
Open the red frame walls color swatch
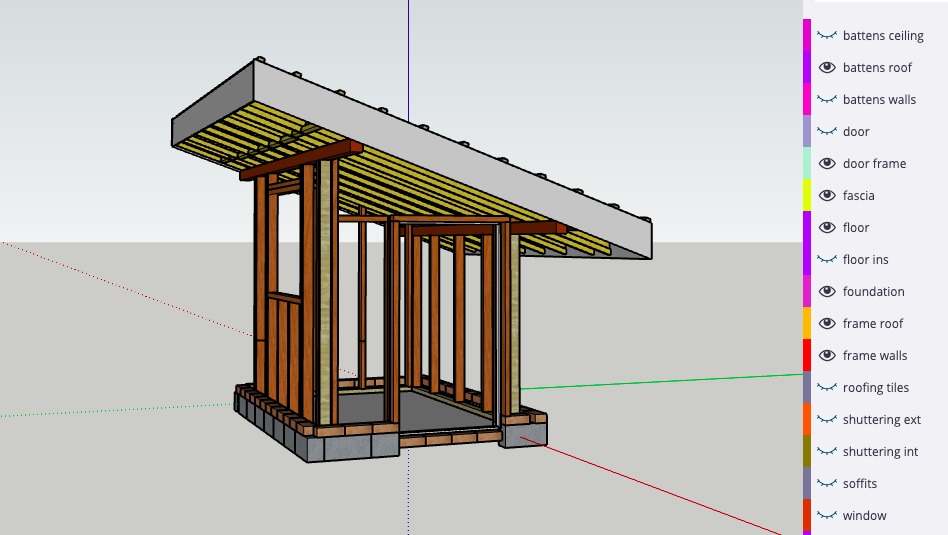pyautogui.click(x=807, y=356)
